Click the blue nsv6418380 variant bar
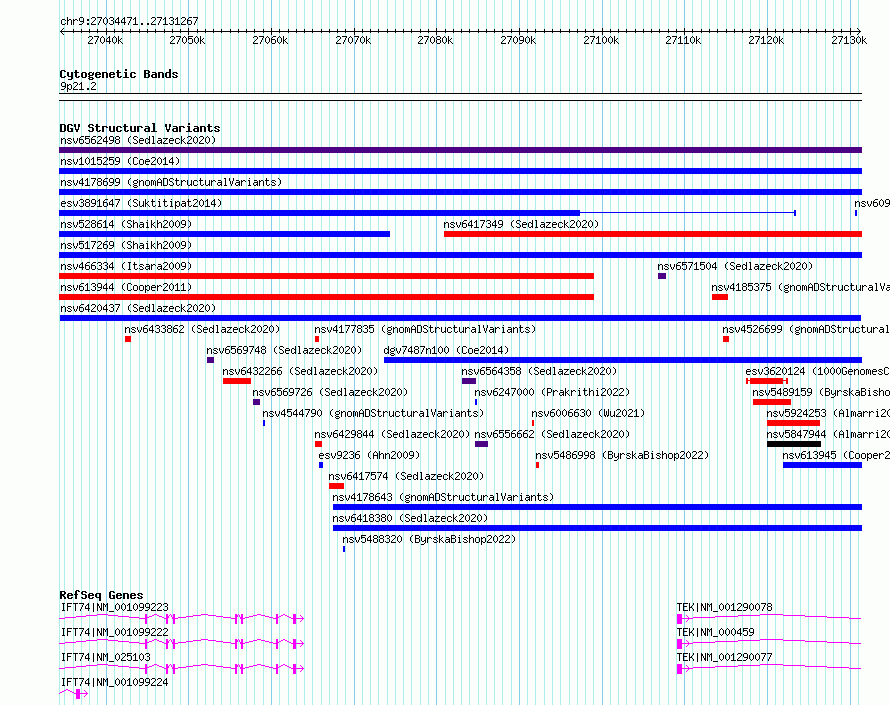Screen dimensions: 890x705 click(597, 528)
